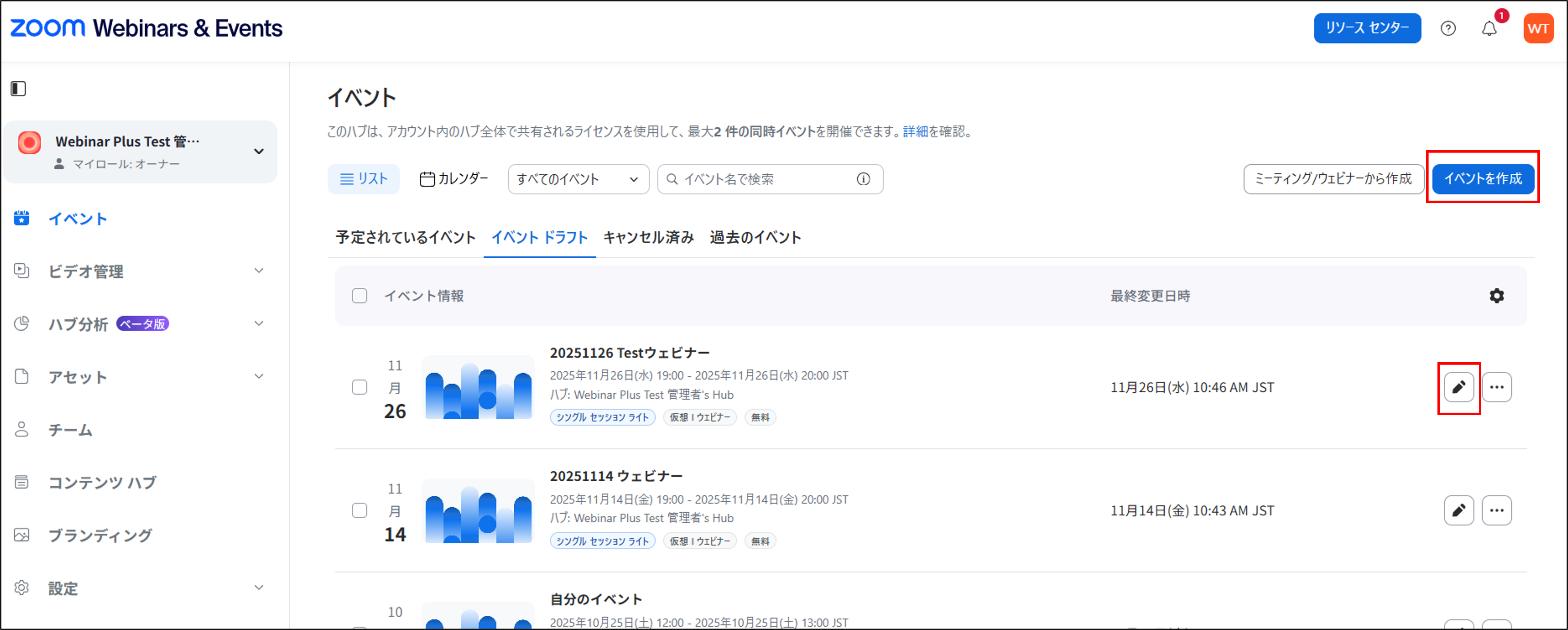The height and width of the screenshot is (630, 1568).
Task: Click the 設定 gear icon in sidebar
Action: tap(21, 588)
